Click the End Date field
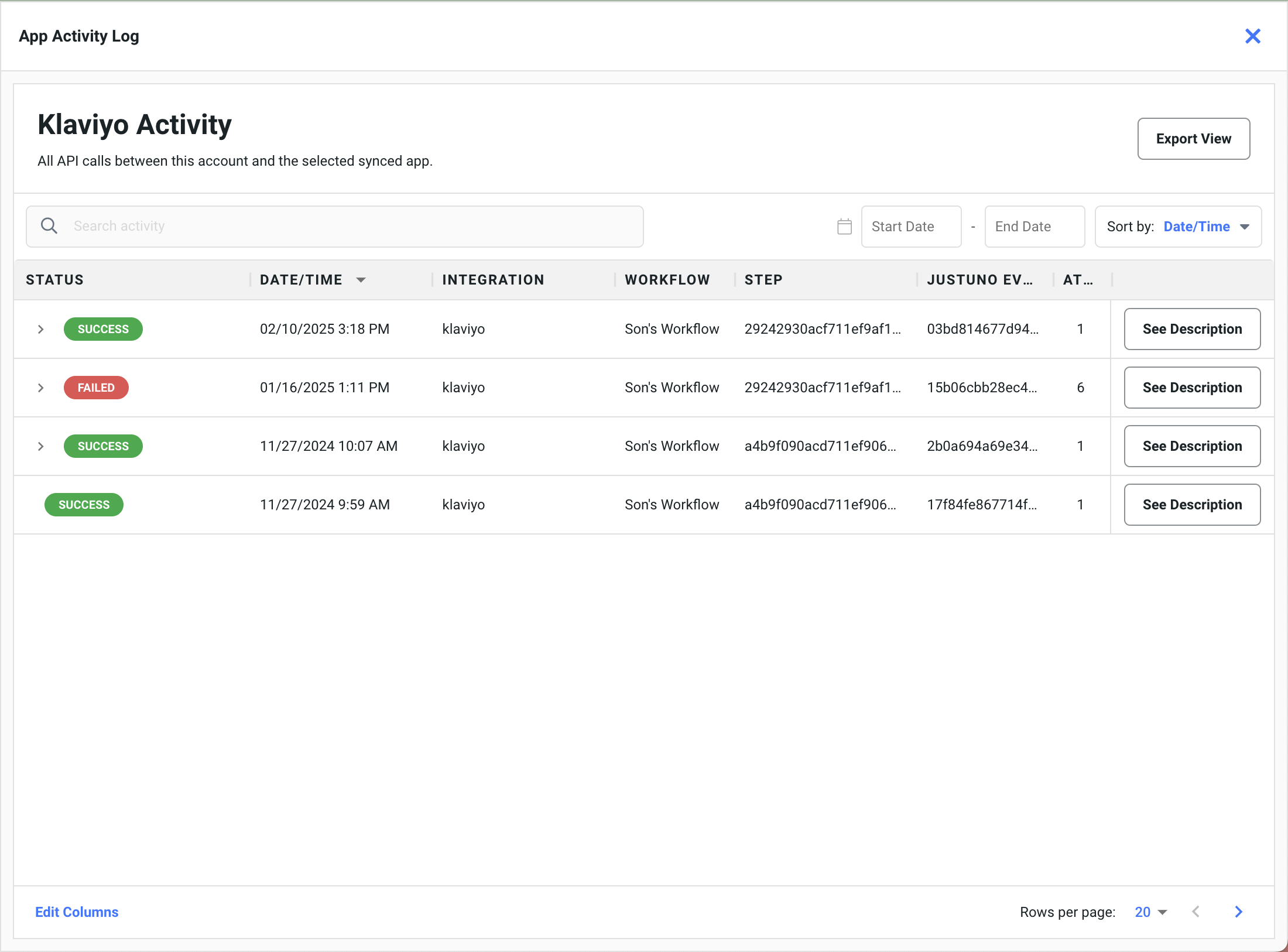 (x=1034, y=227)
